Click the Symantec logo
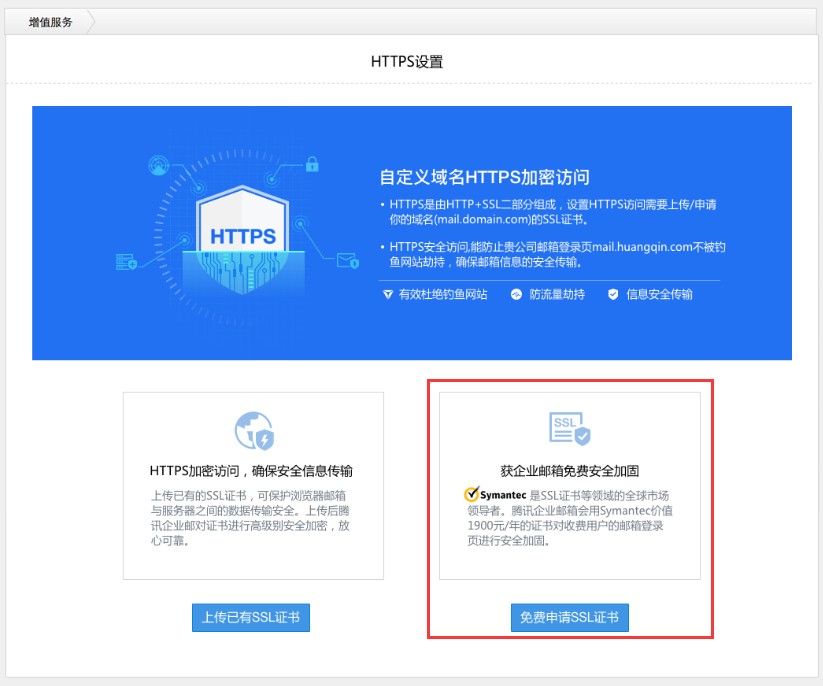The image size is (823, 686). [x=487, y=495]
